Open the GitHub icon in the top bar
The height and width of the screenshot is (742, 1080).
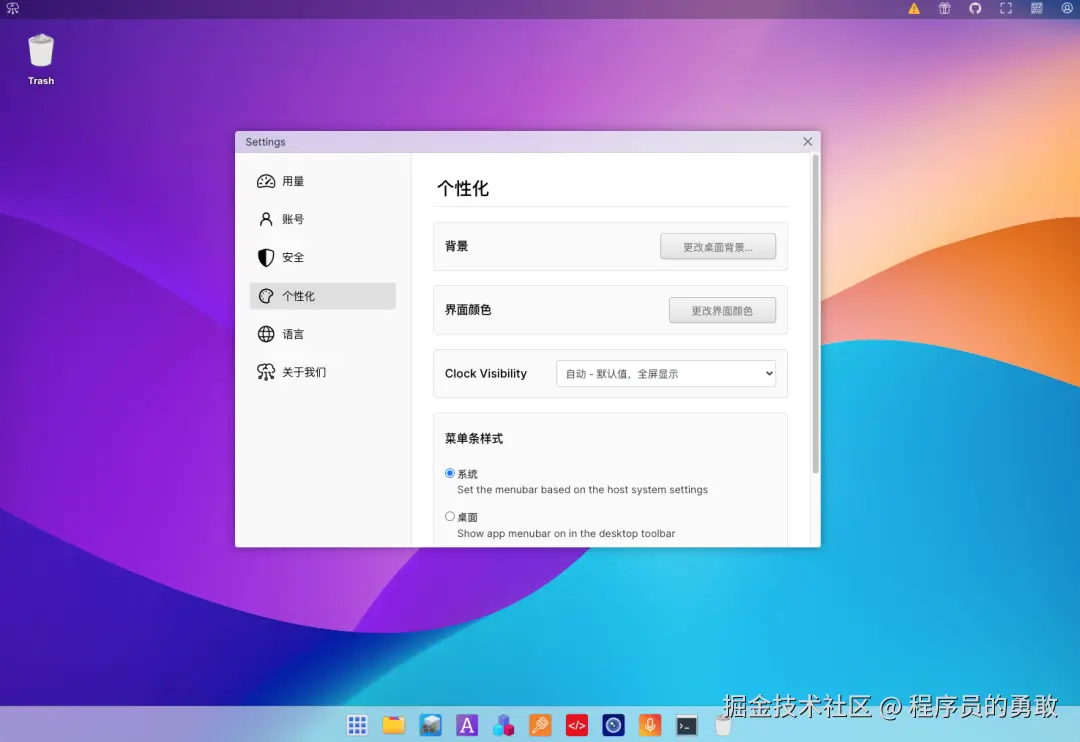pos(975,8)
